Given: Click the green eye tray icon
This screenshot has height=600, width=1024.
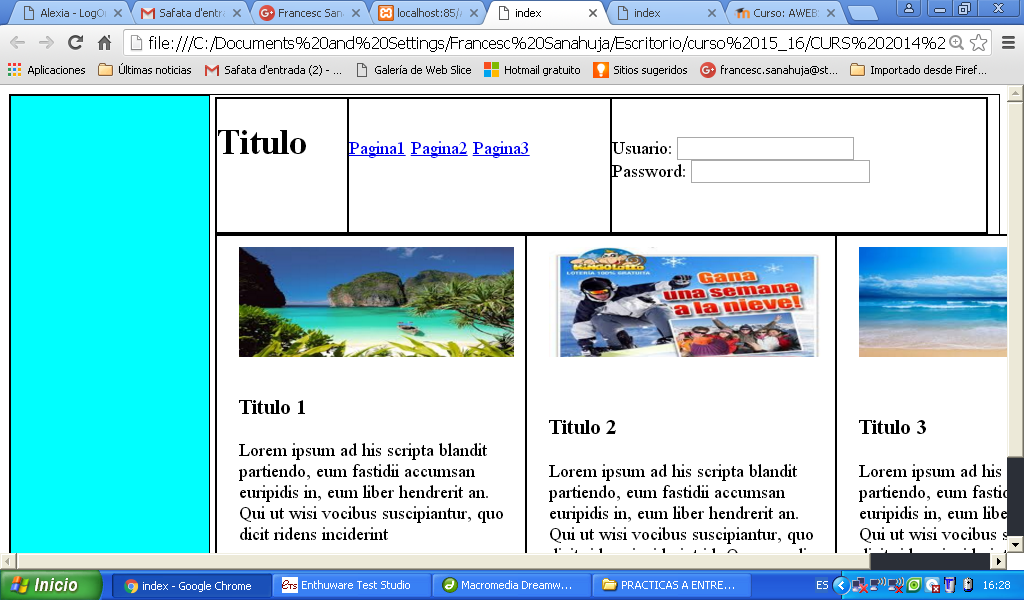Looking at the screenshot, I should point(914,585).
